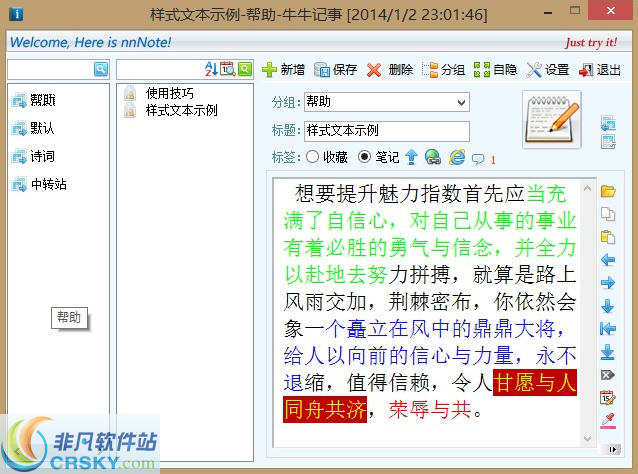This screenshot has height=474, width=638.
Task: Click the calendar date search icon
Action: pos(227,69)
